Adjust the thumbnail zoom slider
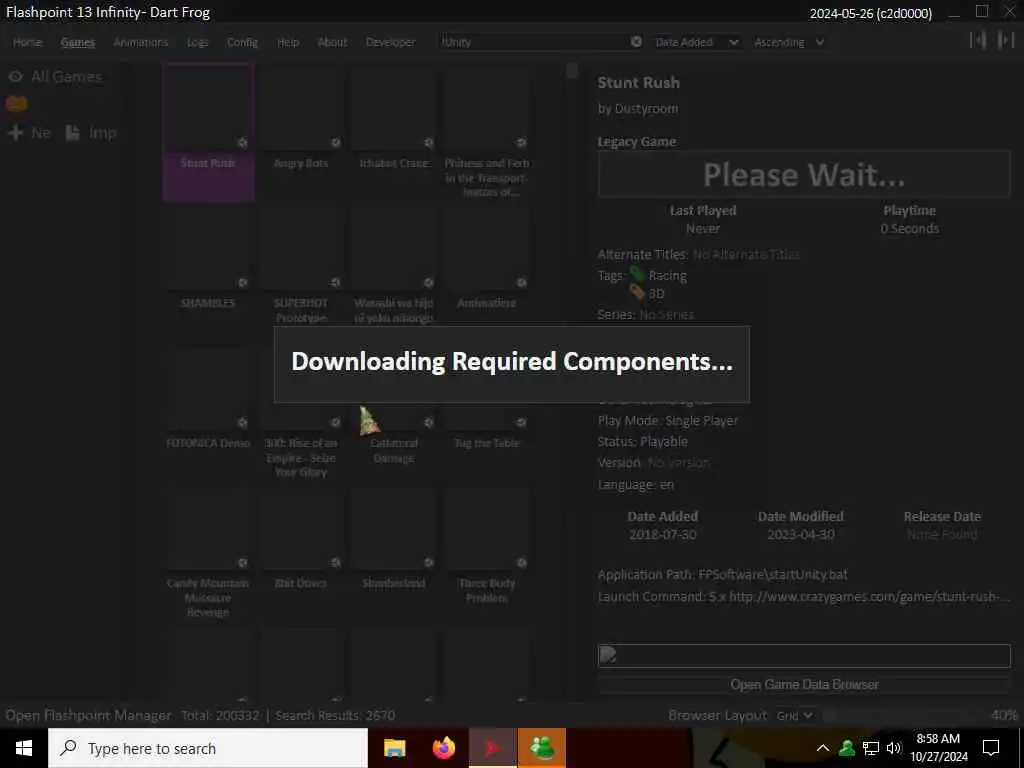This screenshot has width=1024, height=768. coord(903,716)
